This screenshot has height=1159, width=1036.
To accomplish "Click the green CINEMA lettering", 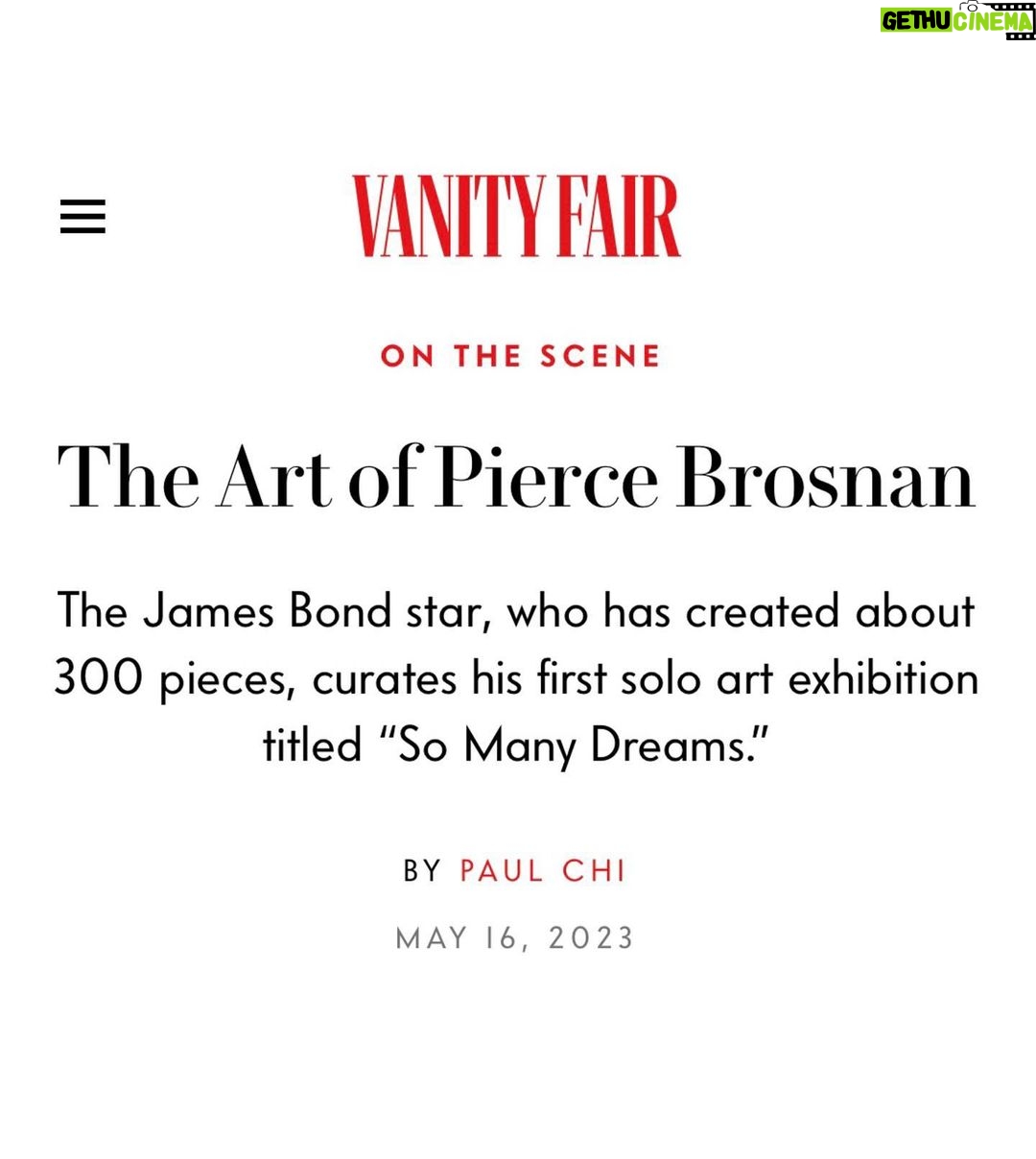I will (x=994, y=22).
